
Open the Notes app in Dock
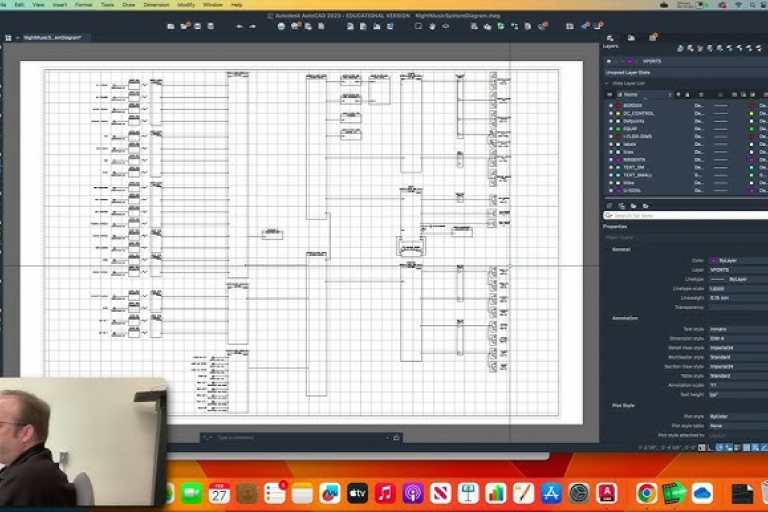[302, 493]
